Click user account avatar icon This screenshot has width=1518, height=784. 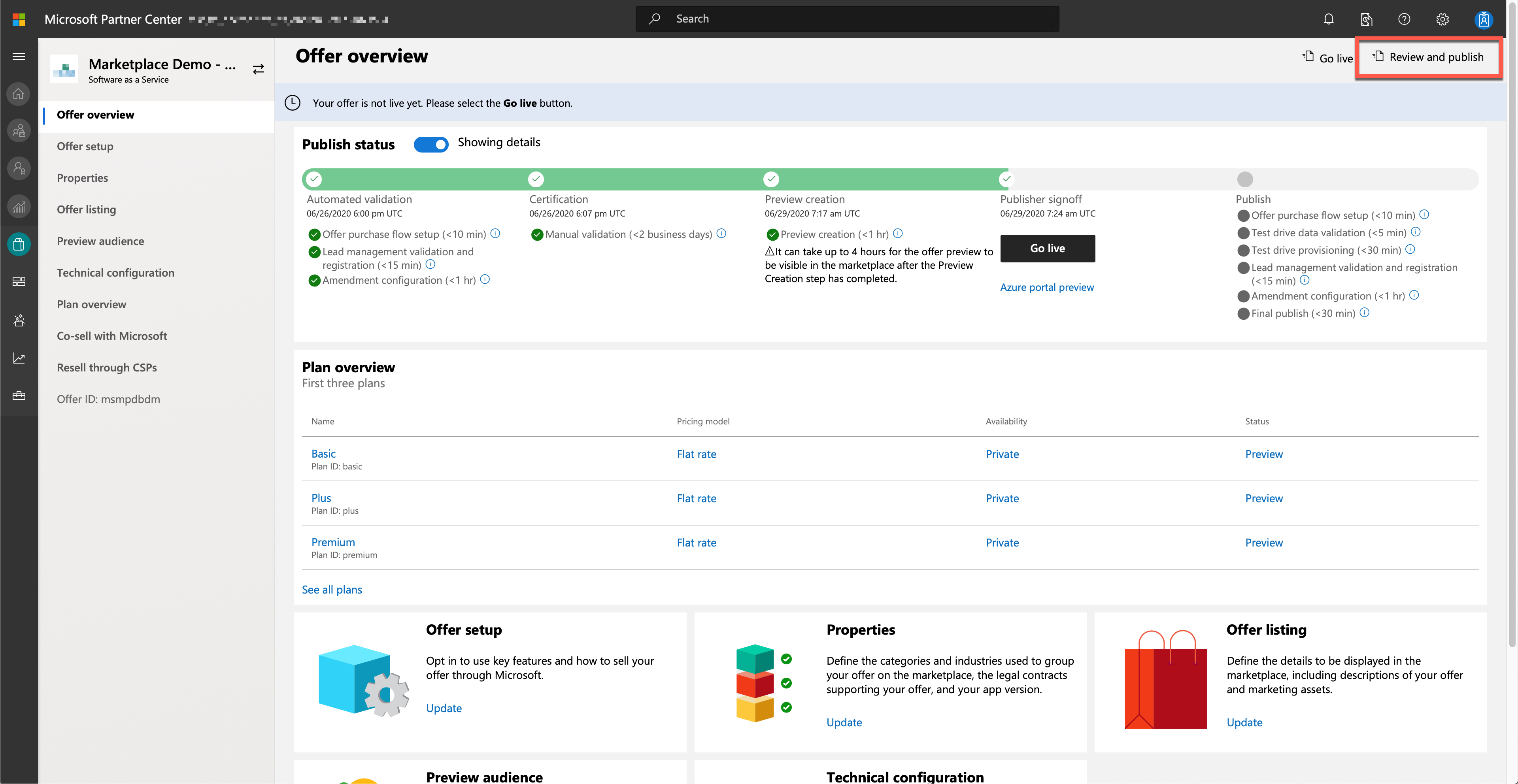1483,19
